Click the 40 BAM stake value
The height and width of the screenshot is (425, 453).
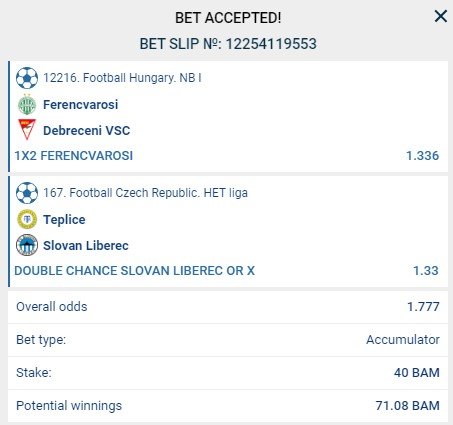point(417,373)
